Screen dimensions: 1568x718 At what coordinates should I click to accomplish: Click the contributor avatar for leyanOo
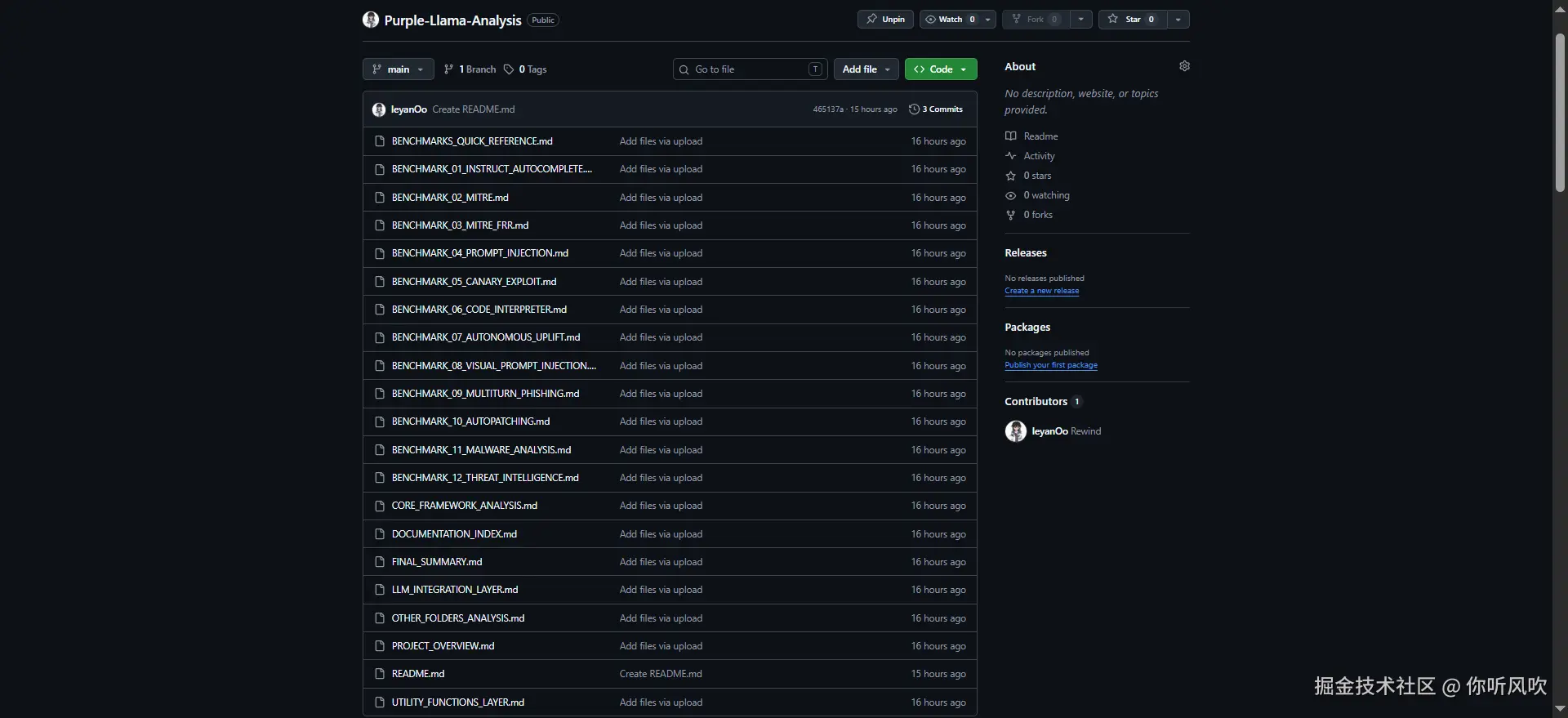[x=1015, y=431]
